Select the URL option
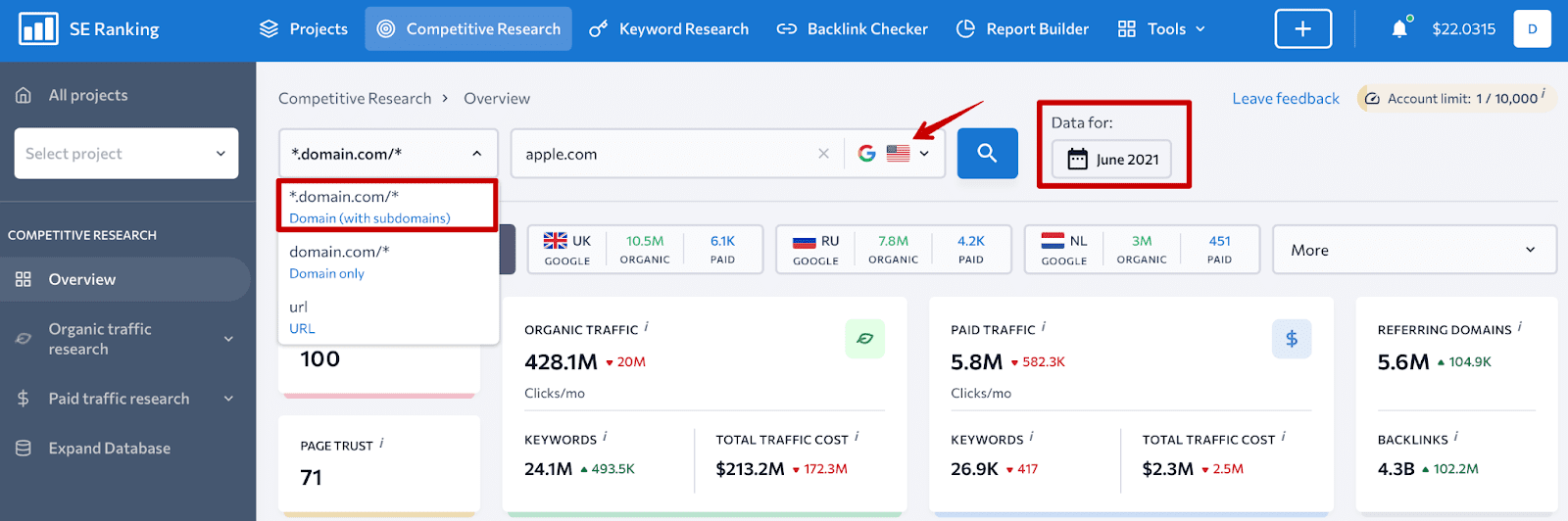The height and width of the screenshot is (521, 1568). [388, 317]
